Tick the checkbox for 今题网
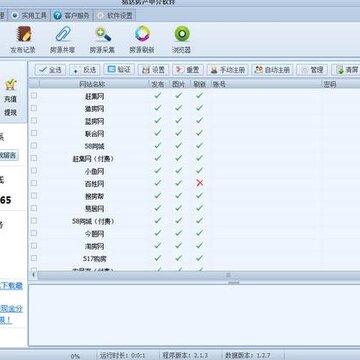The height and width of the screenshot is (360, 360). (34, 233)
